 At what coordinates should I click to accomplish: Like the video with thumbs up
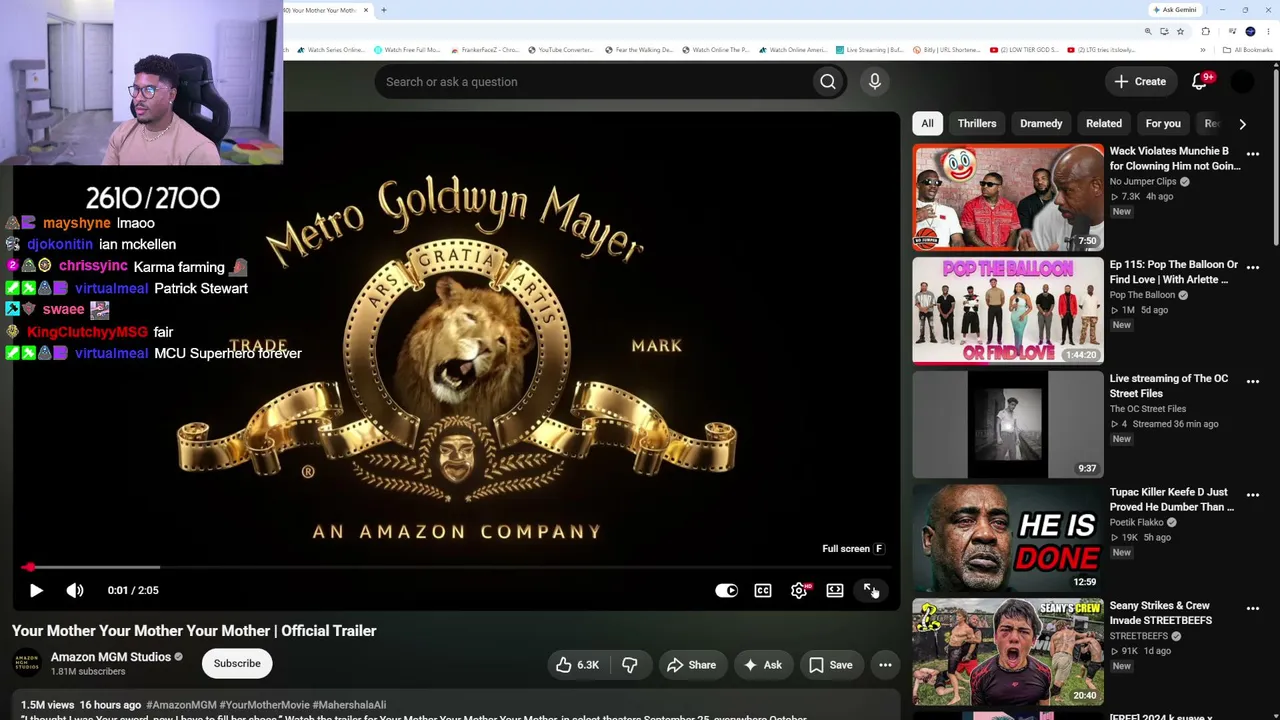tap(577, 665)
